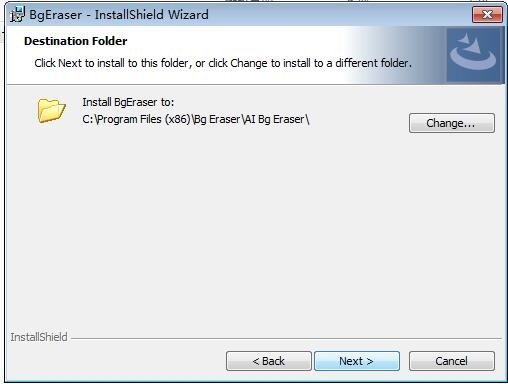The height and width of the screenshot is (384, 508).
Task: Open the Change... folder dialog
Action: click(452, 123)
